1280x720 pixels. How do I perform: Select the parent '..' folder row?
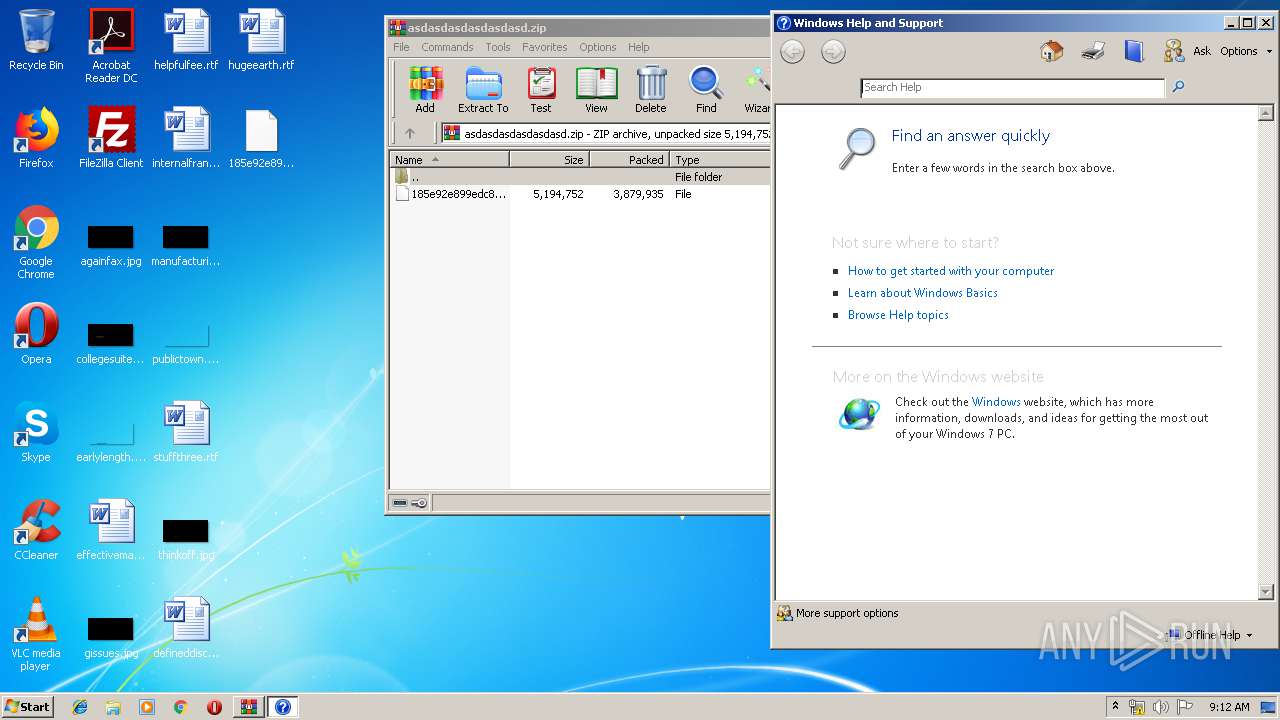coord(579,177)
